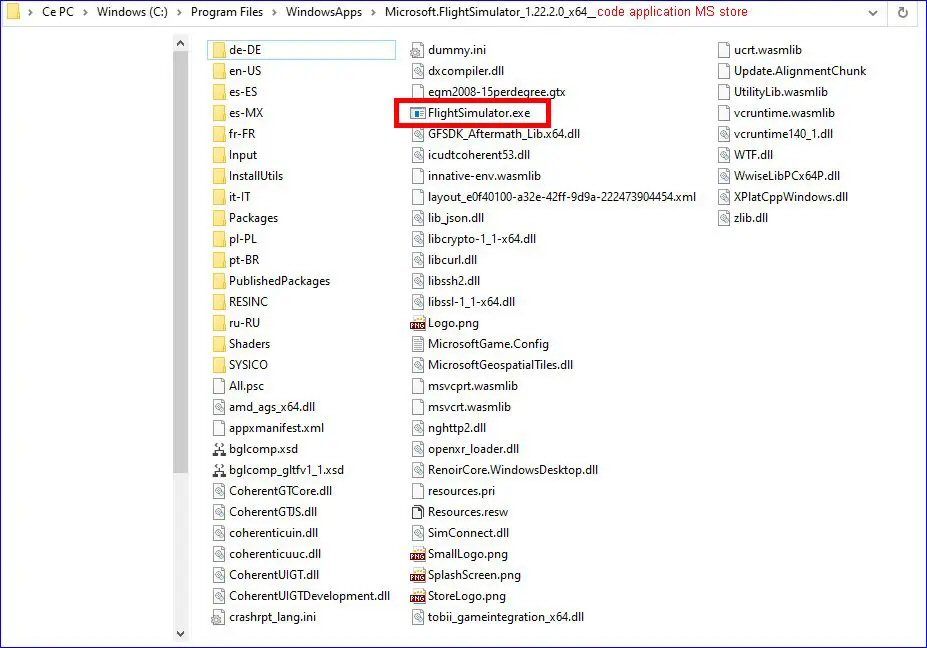The width and height of the screenshot is (927, 648).
Task: Click the Shaders folder icon
Action: tap(219, 344)
